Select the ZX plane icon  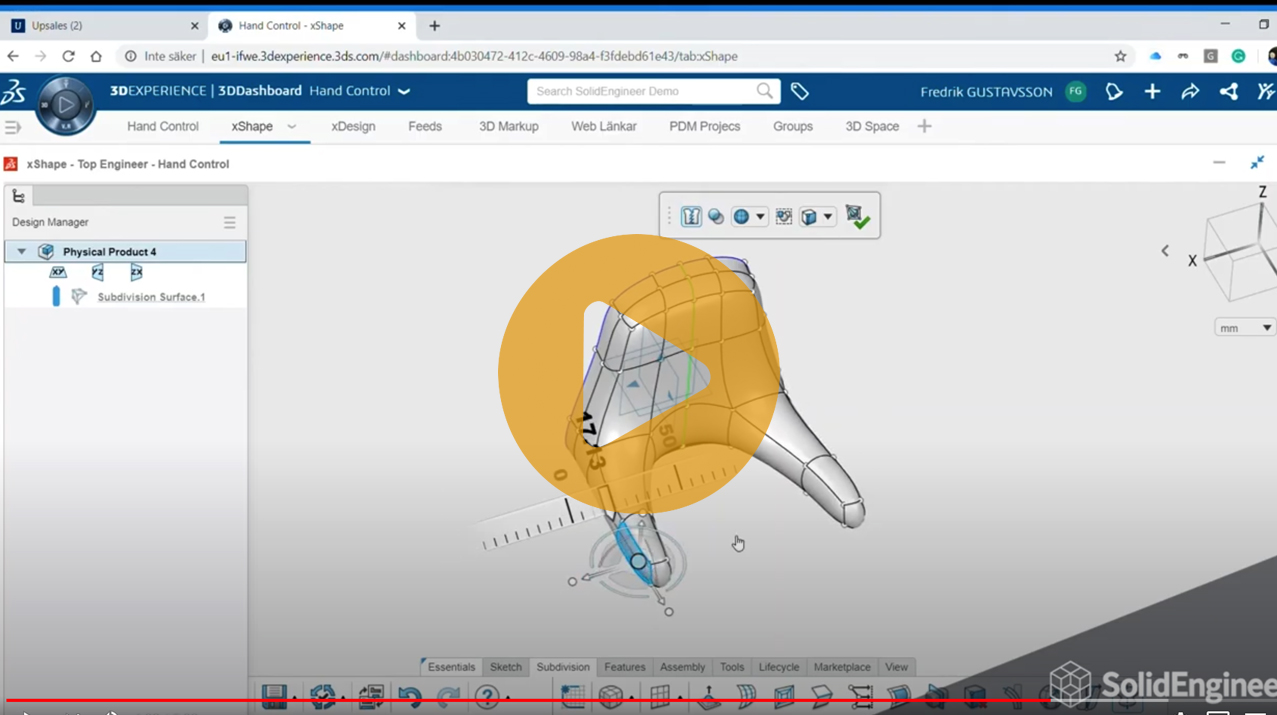136,272
